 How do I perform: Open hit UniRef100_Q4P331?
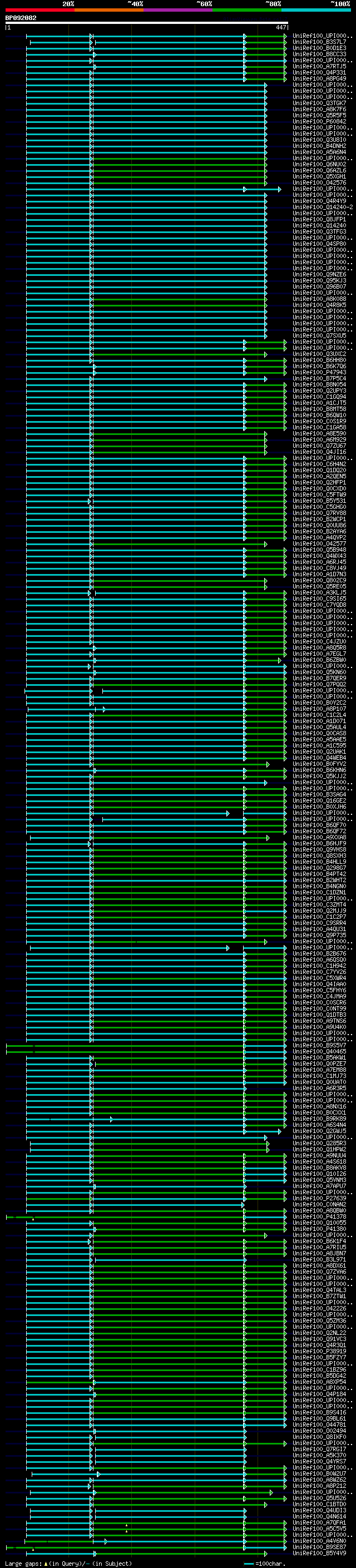(319, 72)
